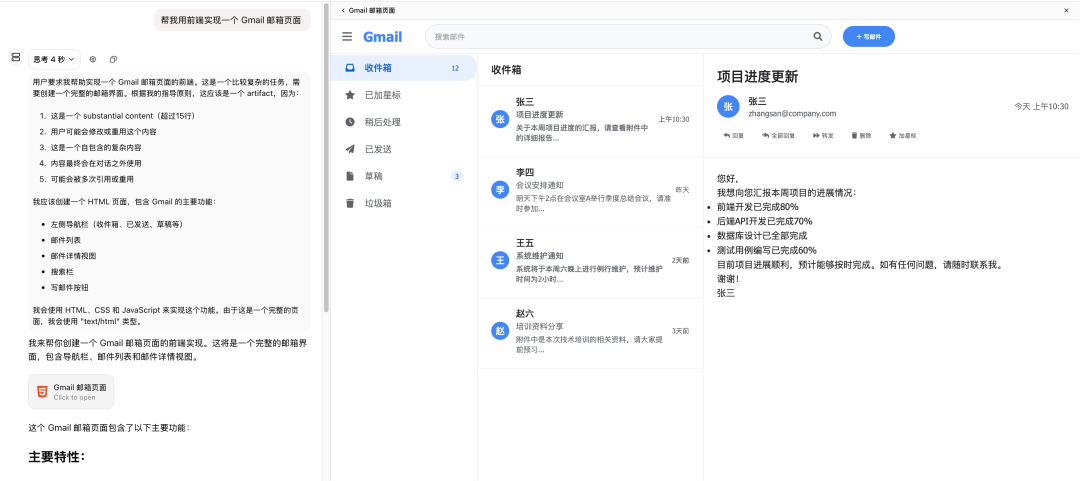The image size is (1080, 481).
Task: Click the settings icon beside 思考 4 秒
Action: click(93, 59)
